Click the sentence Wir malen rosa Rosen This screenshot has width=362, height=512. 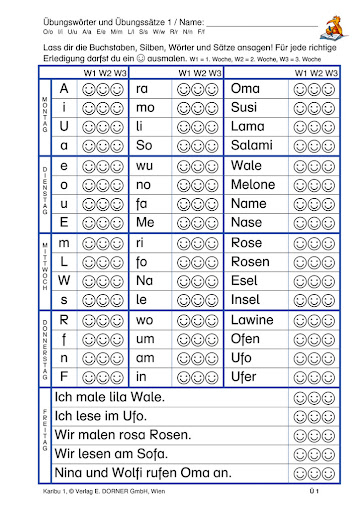[x=123, y=435]
